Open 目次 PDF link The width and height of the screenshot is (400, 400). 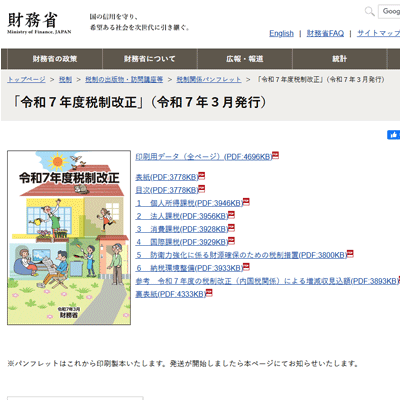point(167,190)
